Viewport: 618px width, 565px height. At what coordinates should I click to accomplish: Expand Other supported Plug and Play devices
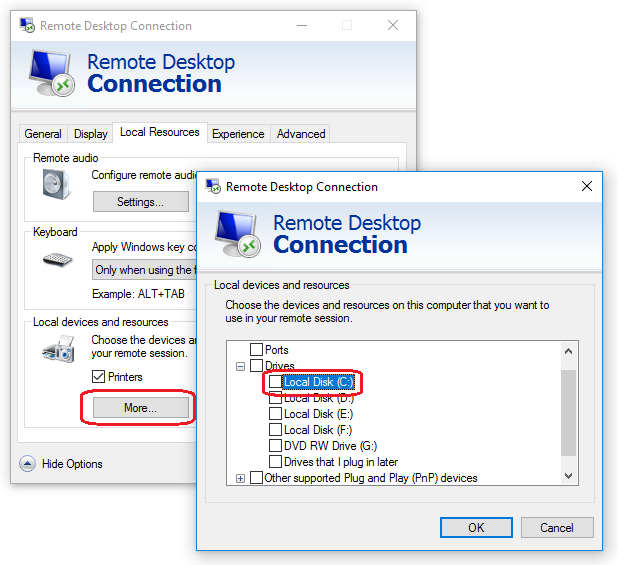(x=240, y=479)
